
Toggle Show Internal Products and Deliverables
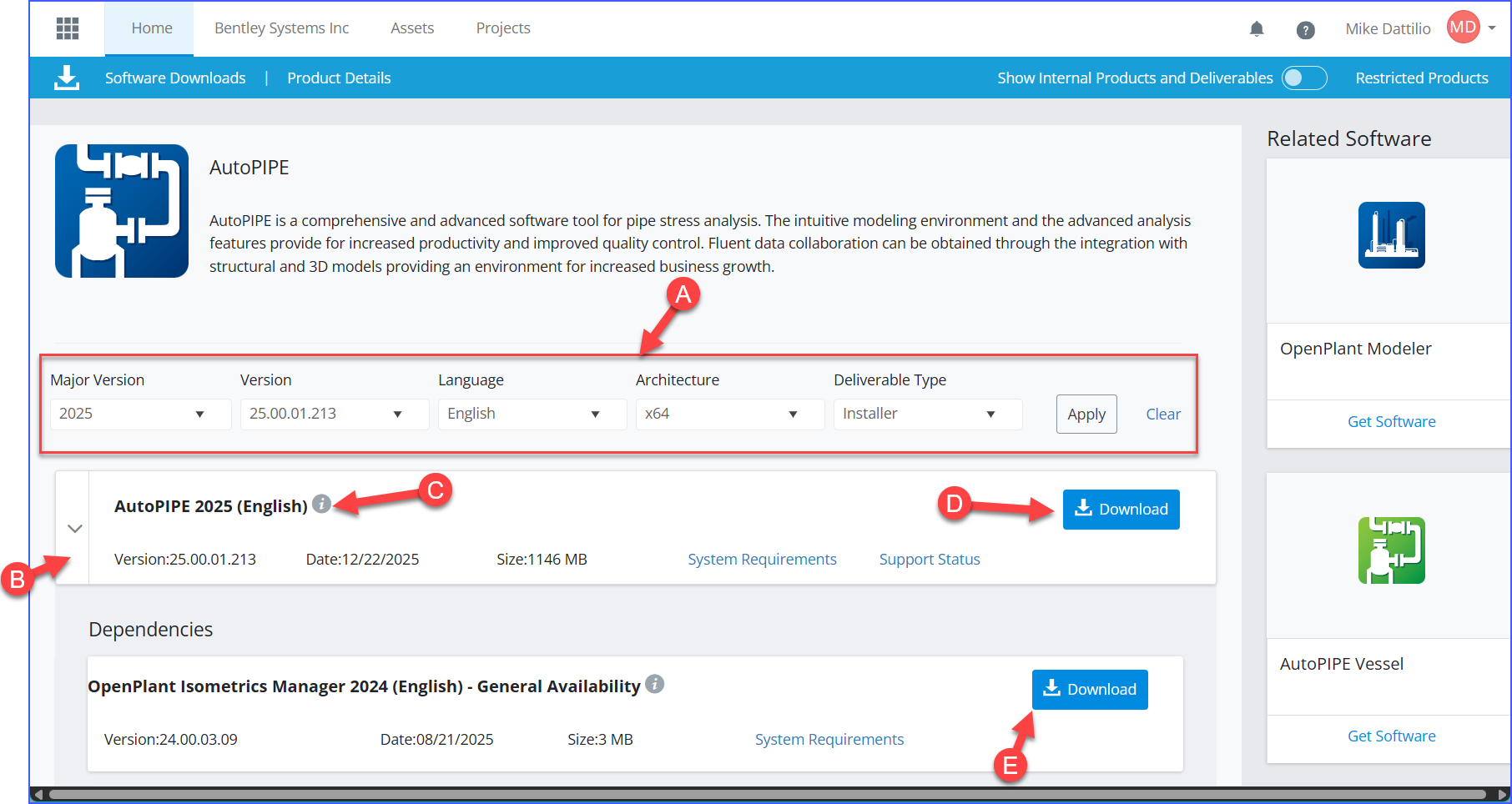(1304, 78)
